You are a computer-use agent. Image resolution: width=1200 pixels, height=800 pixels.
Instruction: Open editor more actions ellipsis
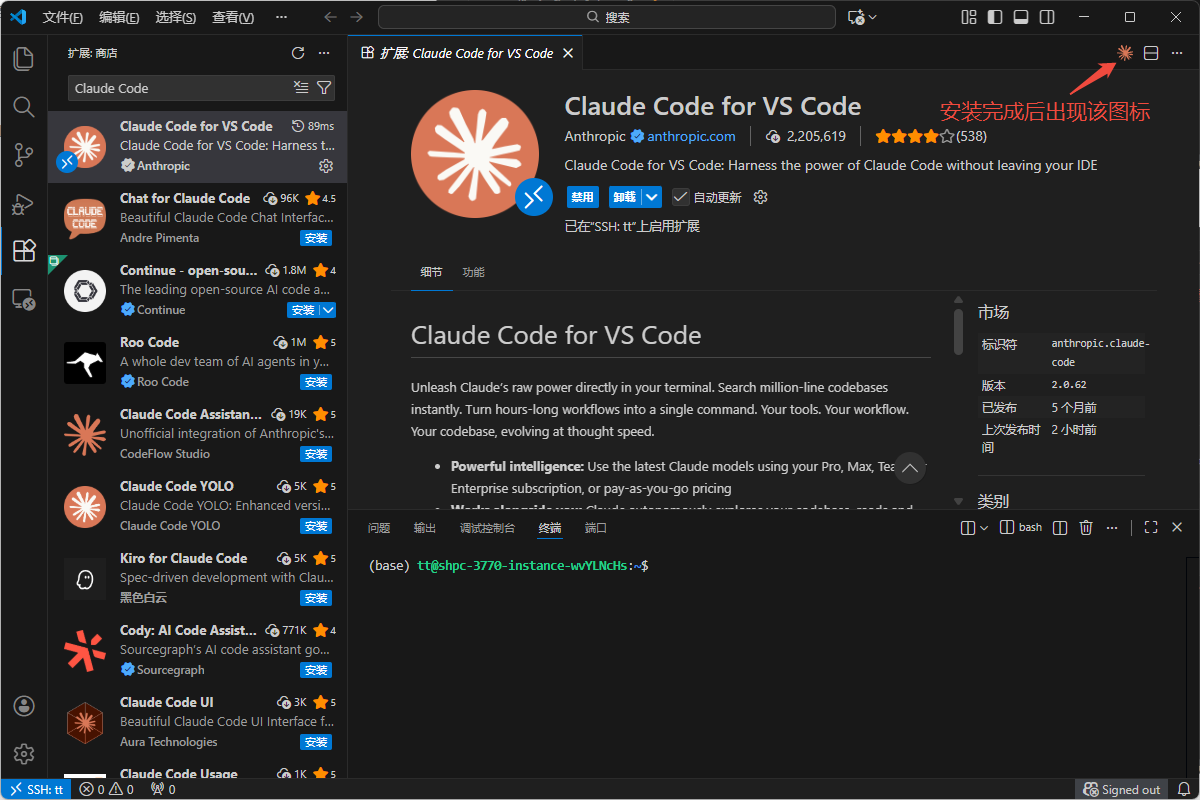tap(1177, 53)
